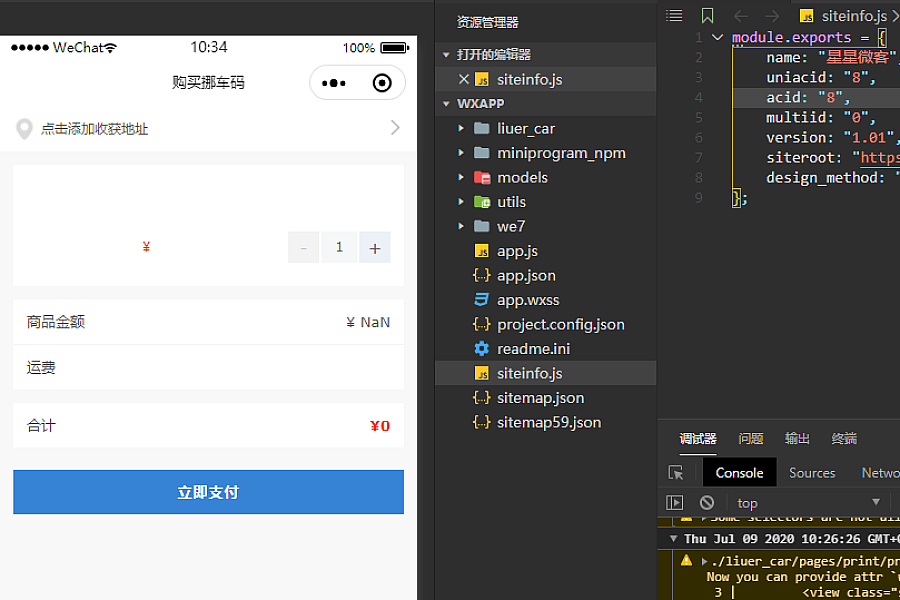The image size is (900, 600).
Task: Open the top context dropdown
Action: (x=808, y=503)
